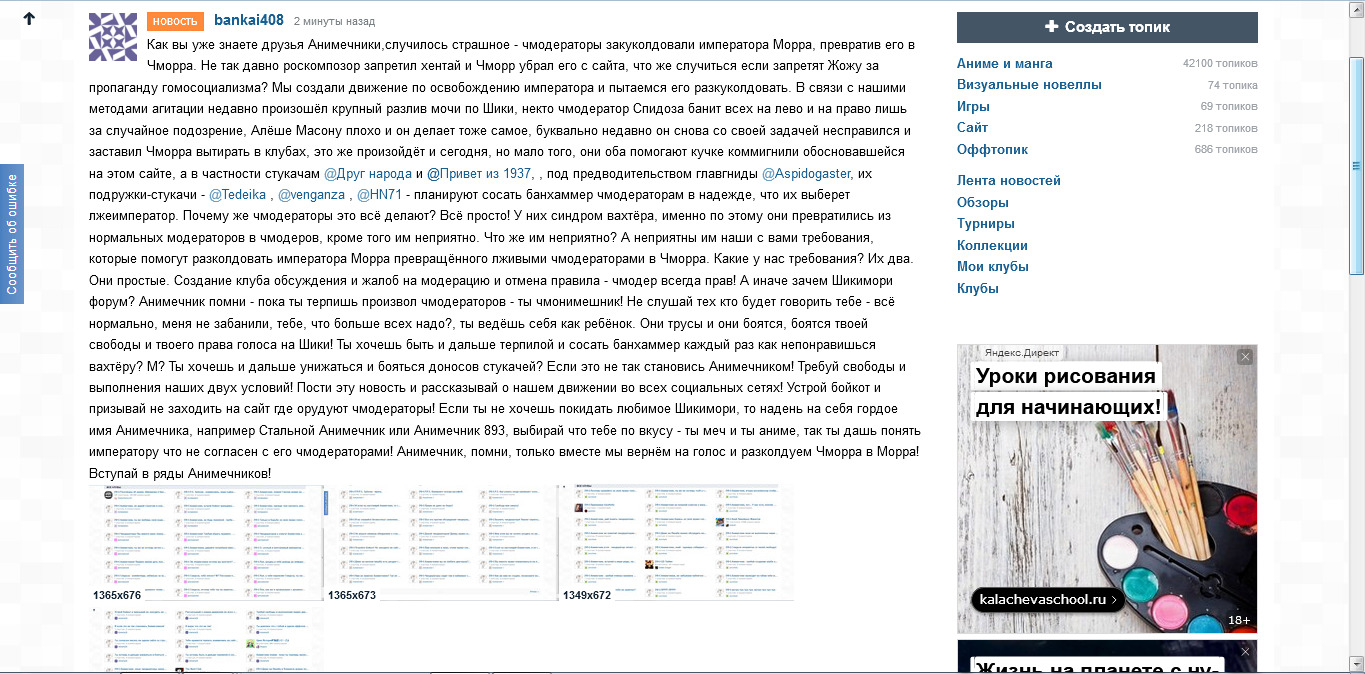
Task: Close the second Yandex ad at the bottom
Action: (1245, 652)
